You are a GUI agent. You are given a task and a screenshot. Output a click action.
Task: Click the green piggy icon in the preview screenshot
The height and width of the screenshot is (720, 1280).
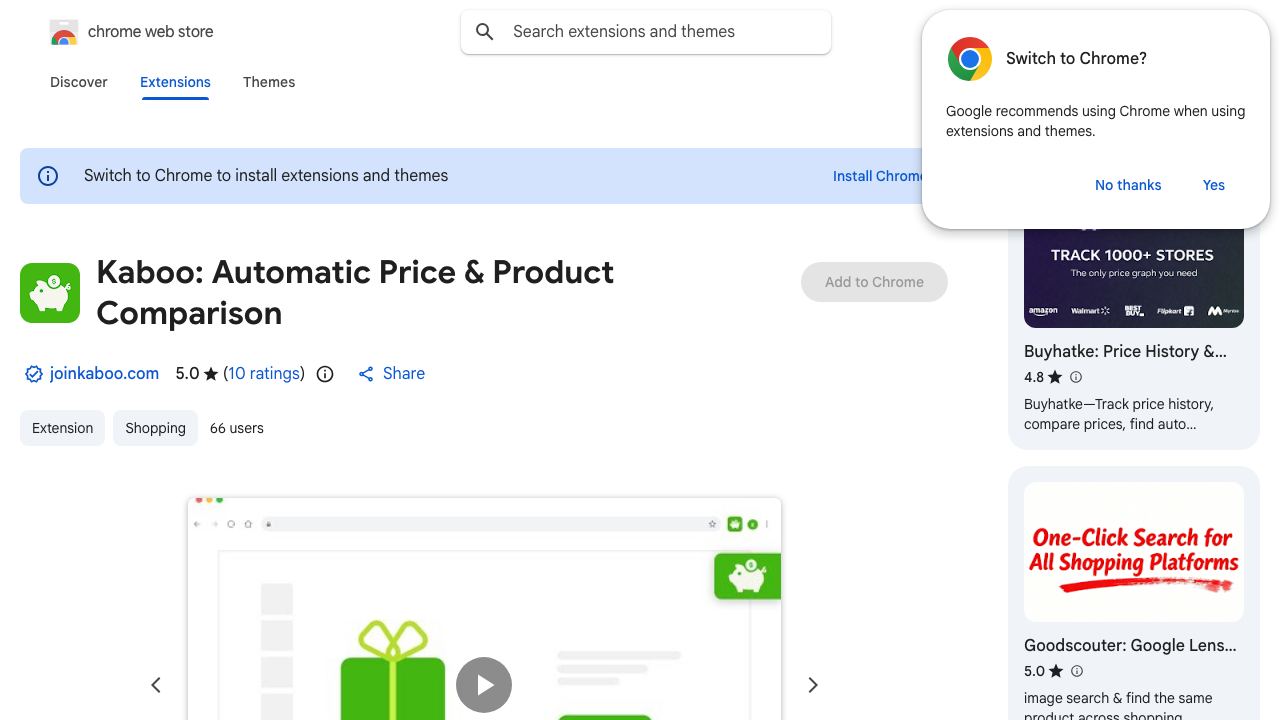coord(747,576)
